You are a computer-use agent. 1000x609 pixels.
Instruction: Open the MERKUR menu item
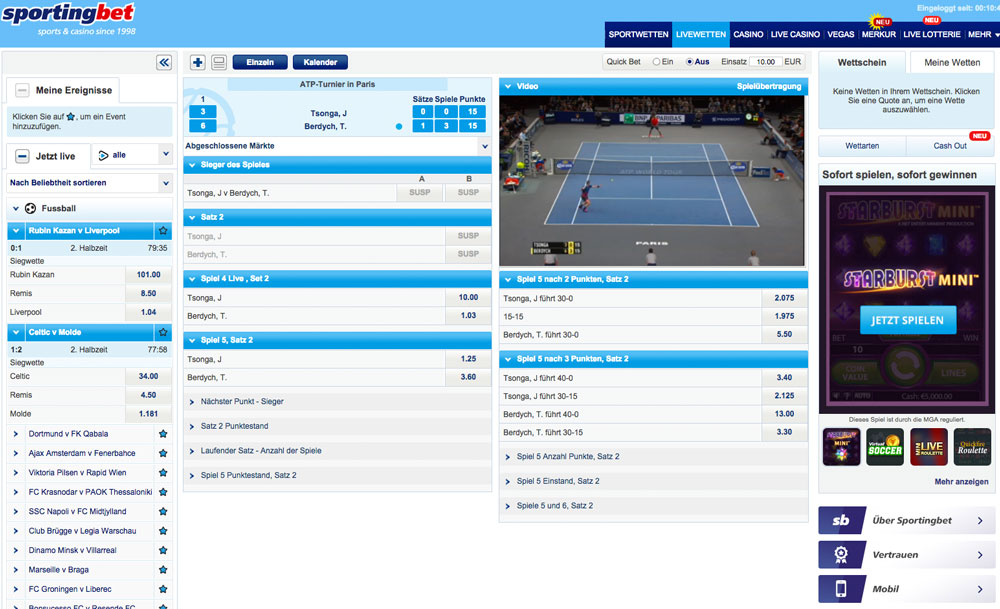(x=879, y=34)
